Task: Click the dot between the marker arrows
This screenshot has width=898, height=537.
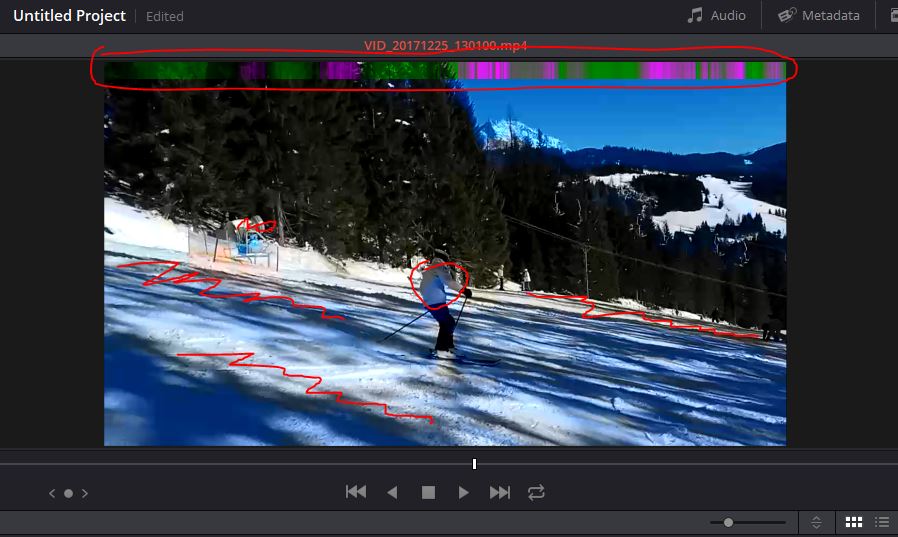Action: [68, 493]
